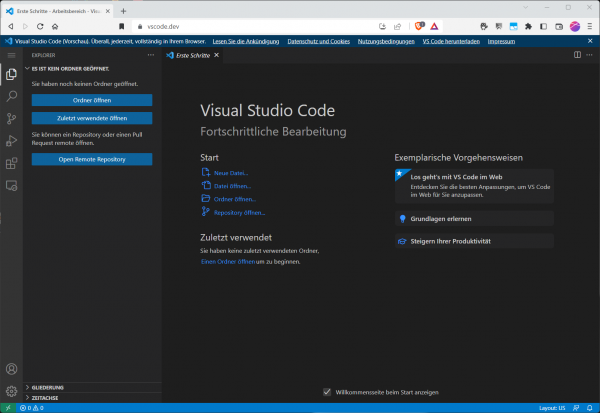Click the feedback icon in status bar

pos(576,408)
